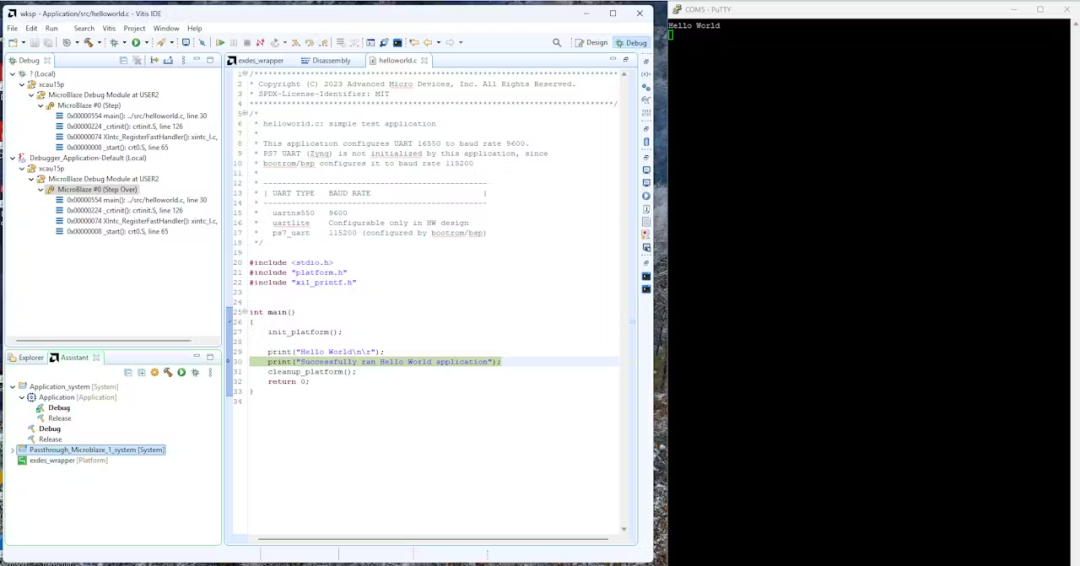Open the dropdown arrow beside the Debug bug icon

[x=123, y=43]
